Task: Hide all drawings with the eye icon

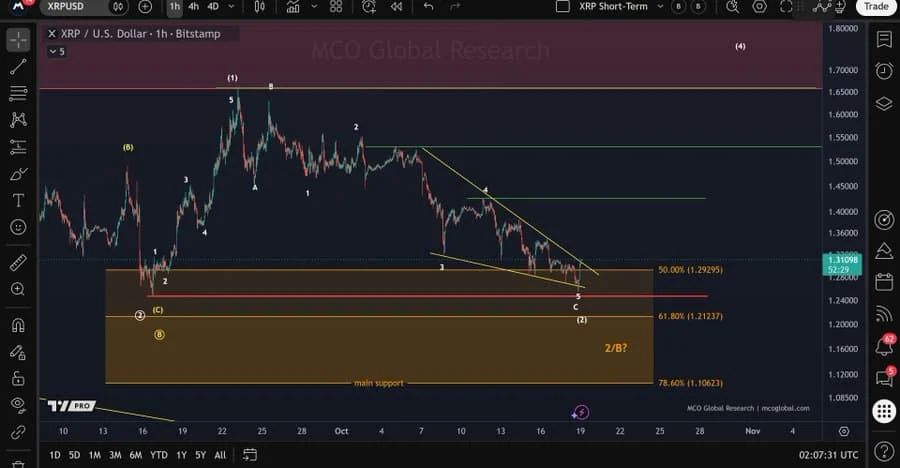Action: 18,405
